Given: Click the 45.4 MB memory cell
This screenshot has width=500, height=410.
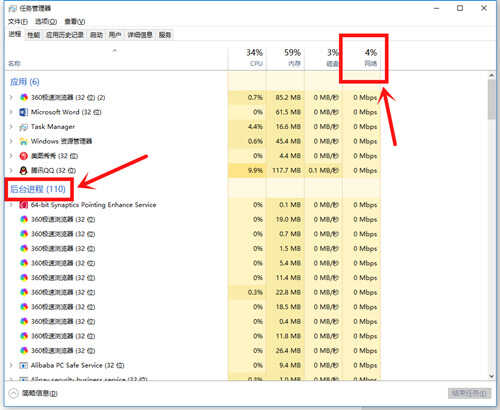Looking at the screenshot, I should point(286,141).
